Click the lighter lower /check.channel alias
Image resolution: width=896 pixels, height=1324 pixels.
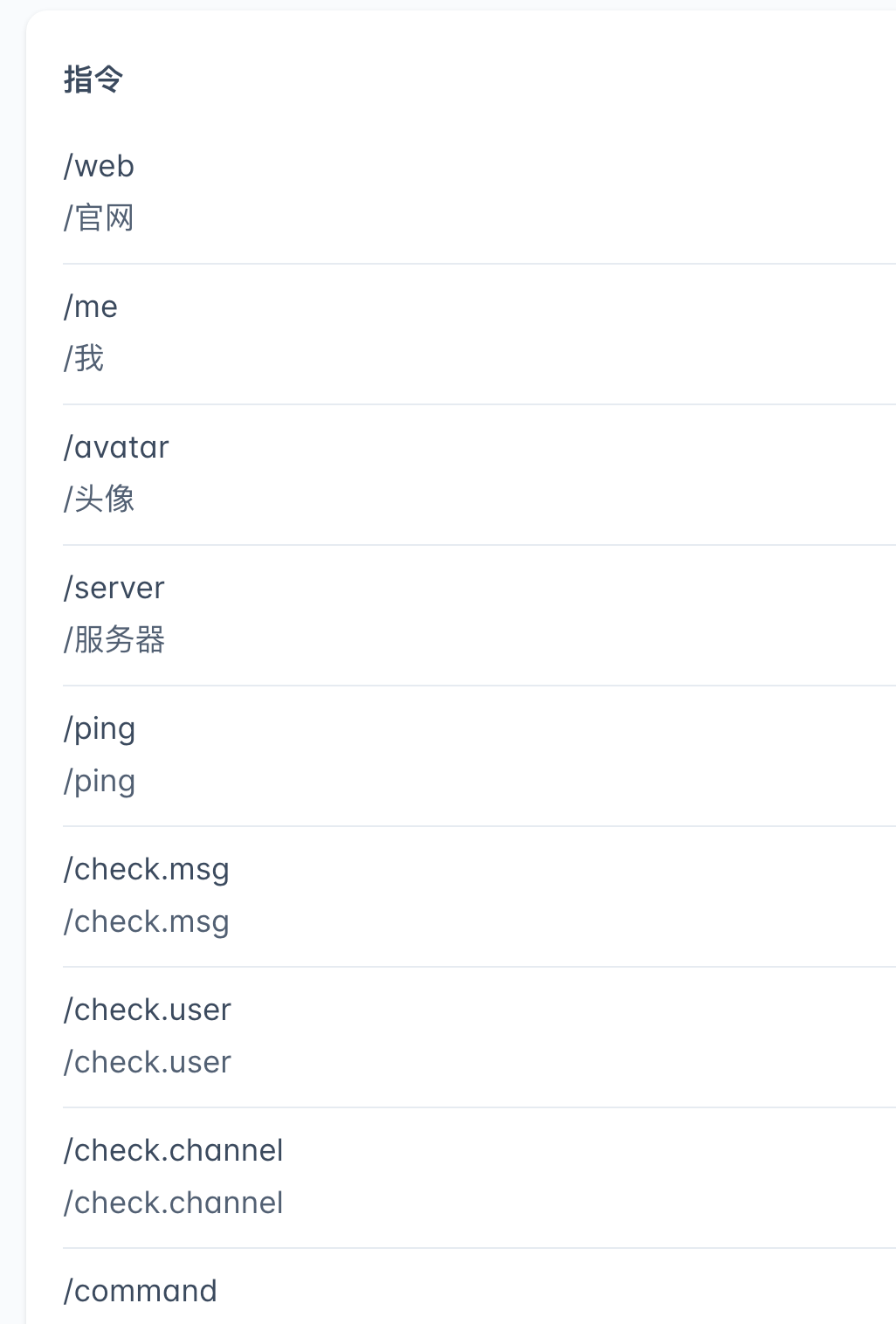click(173, 1203)
